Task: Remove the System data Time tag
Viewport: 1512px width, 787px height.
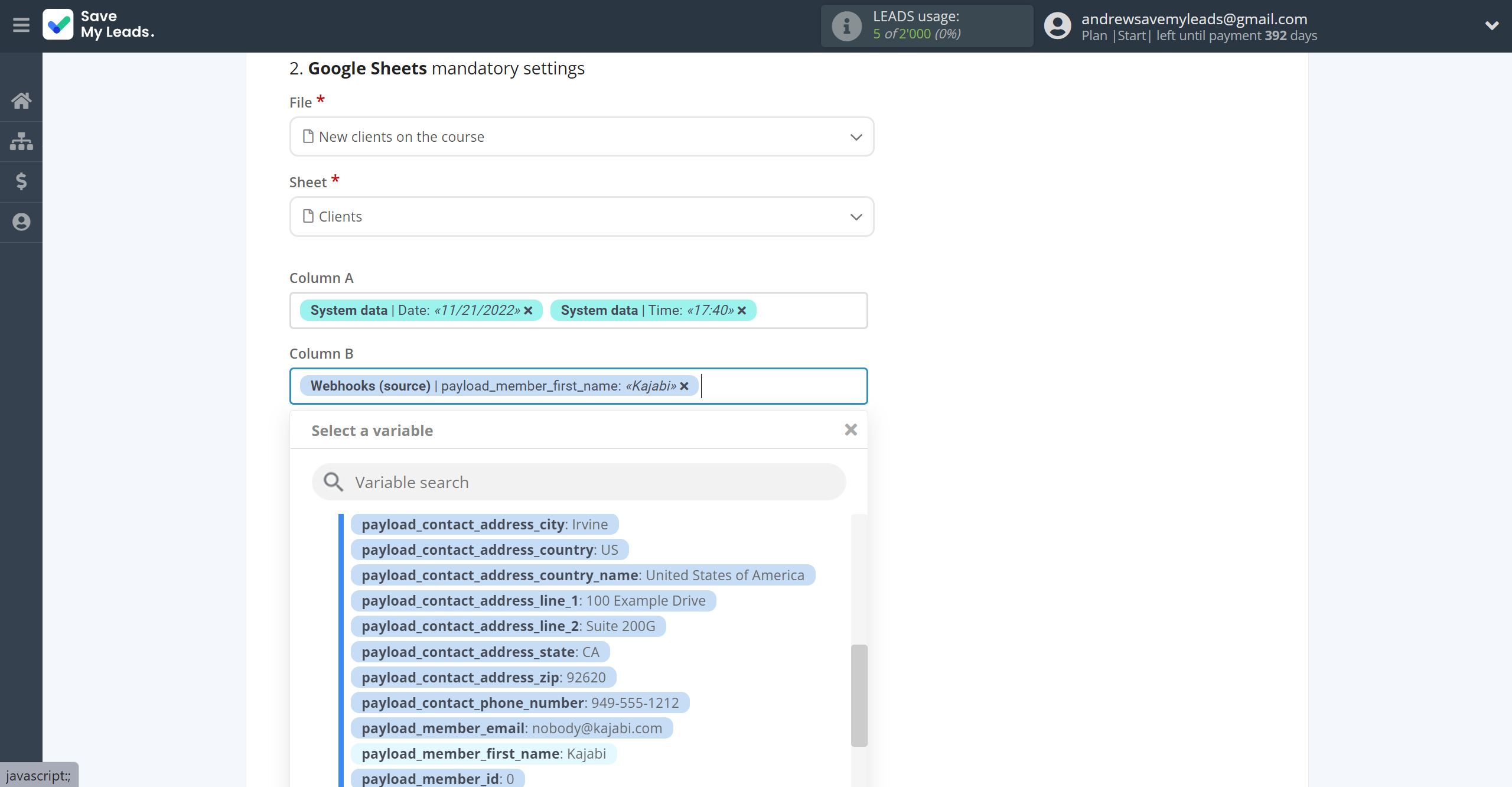Action: pos(742,311)
